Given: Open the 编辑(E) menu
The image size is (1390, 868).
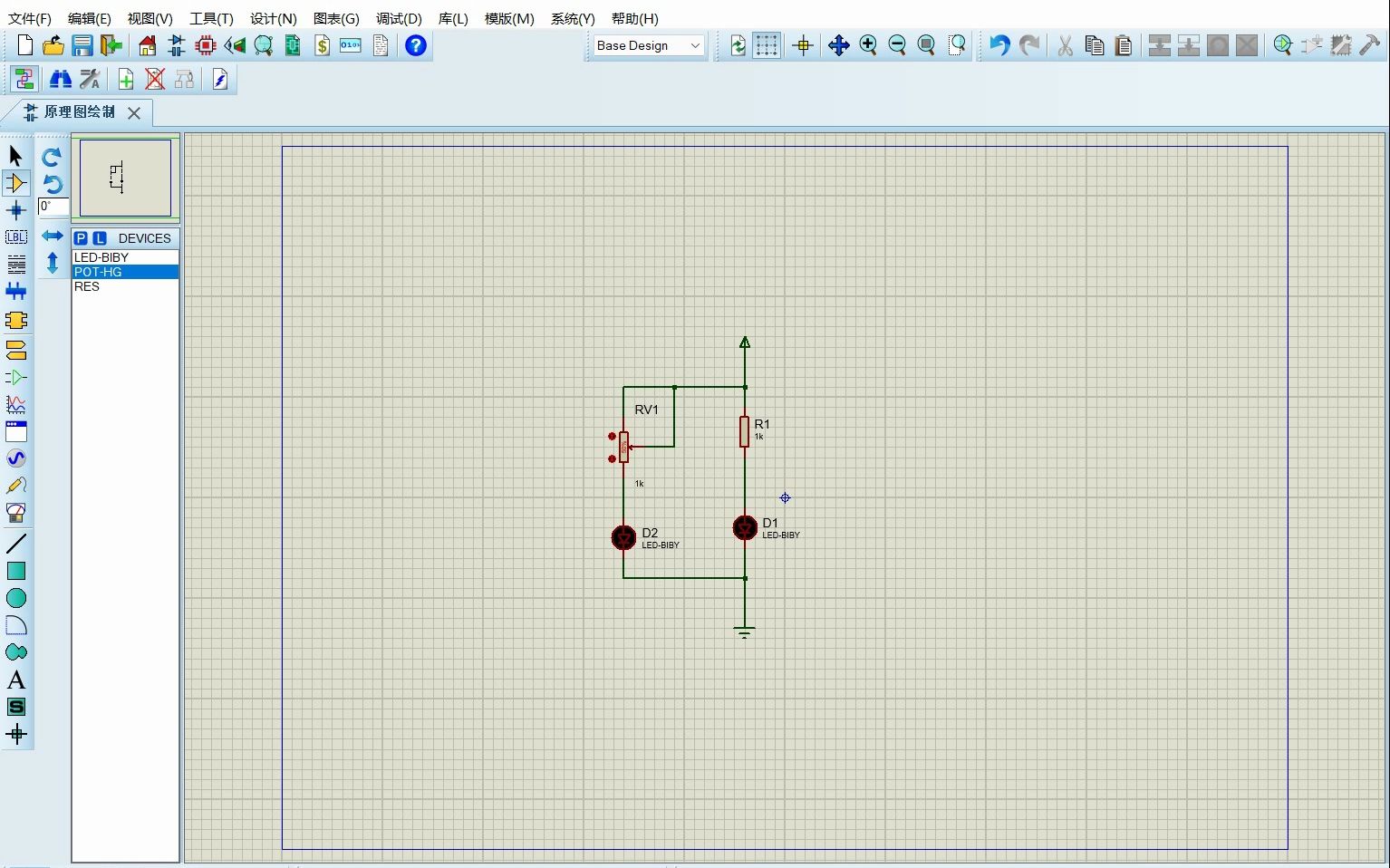Looking at the screenshot, I should click(90, 18).
